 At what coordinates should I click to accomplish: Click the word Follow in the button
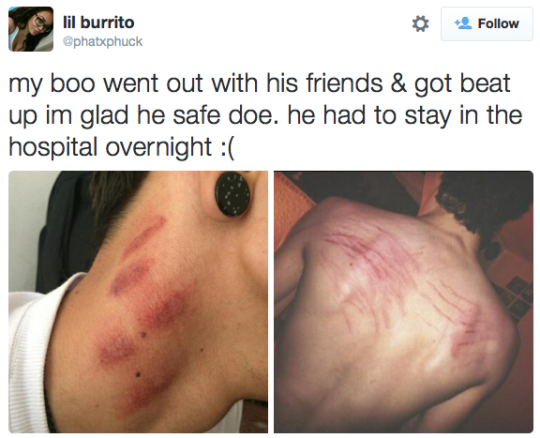pyautogui.click(x=498, y=24)
